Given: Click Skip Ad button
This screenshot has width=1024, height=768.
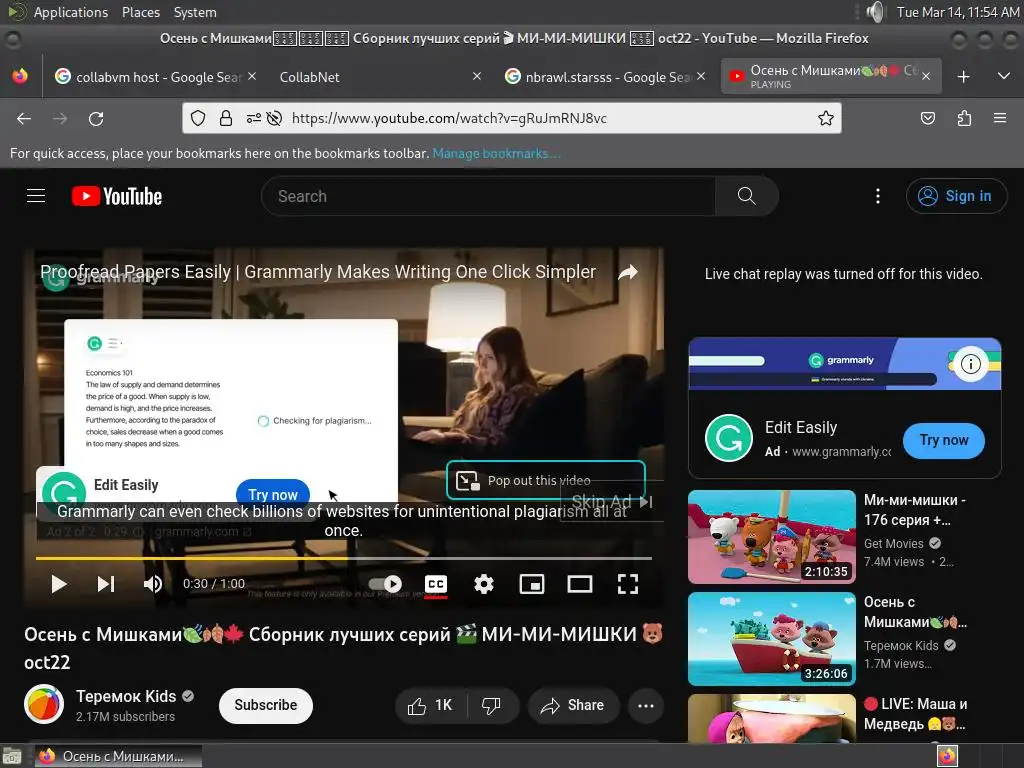Looking at the screenshot, I should [612, 502].
